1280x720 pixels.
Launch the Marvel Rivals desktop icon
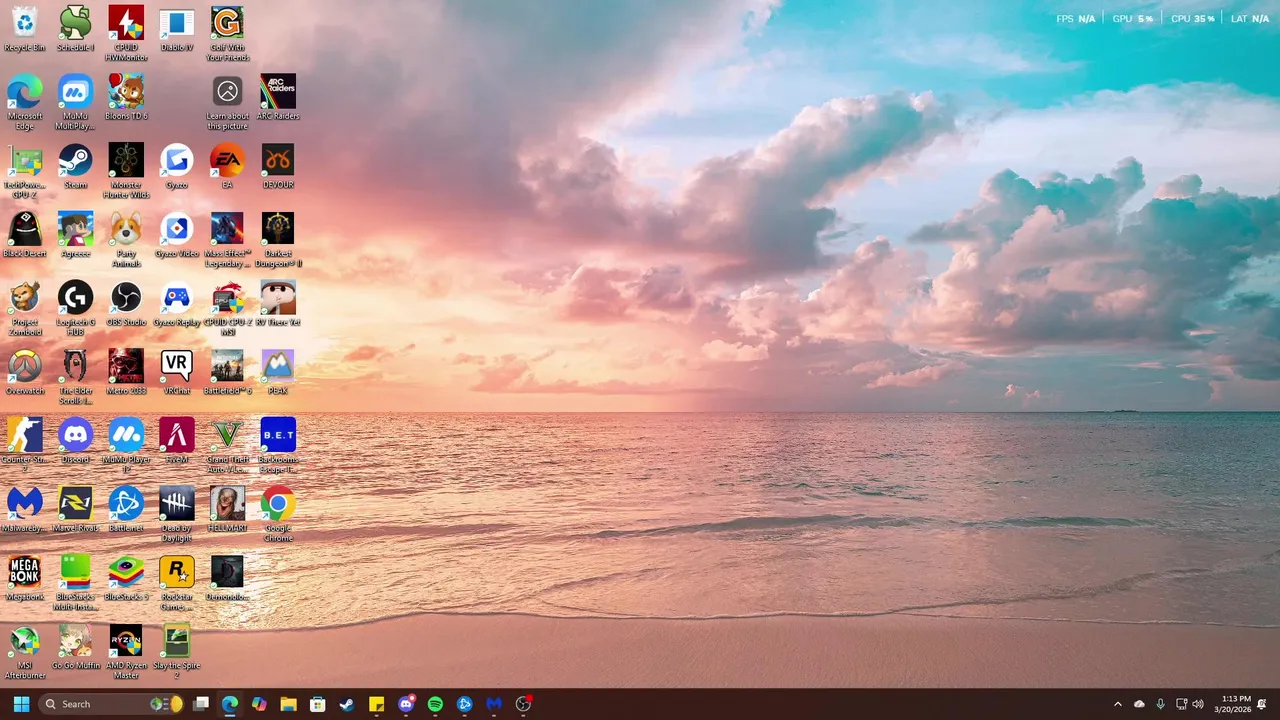tap(75, 510)
